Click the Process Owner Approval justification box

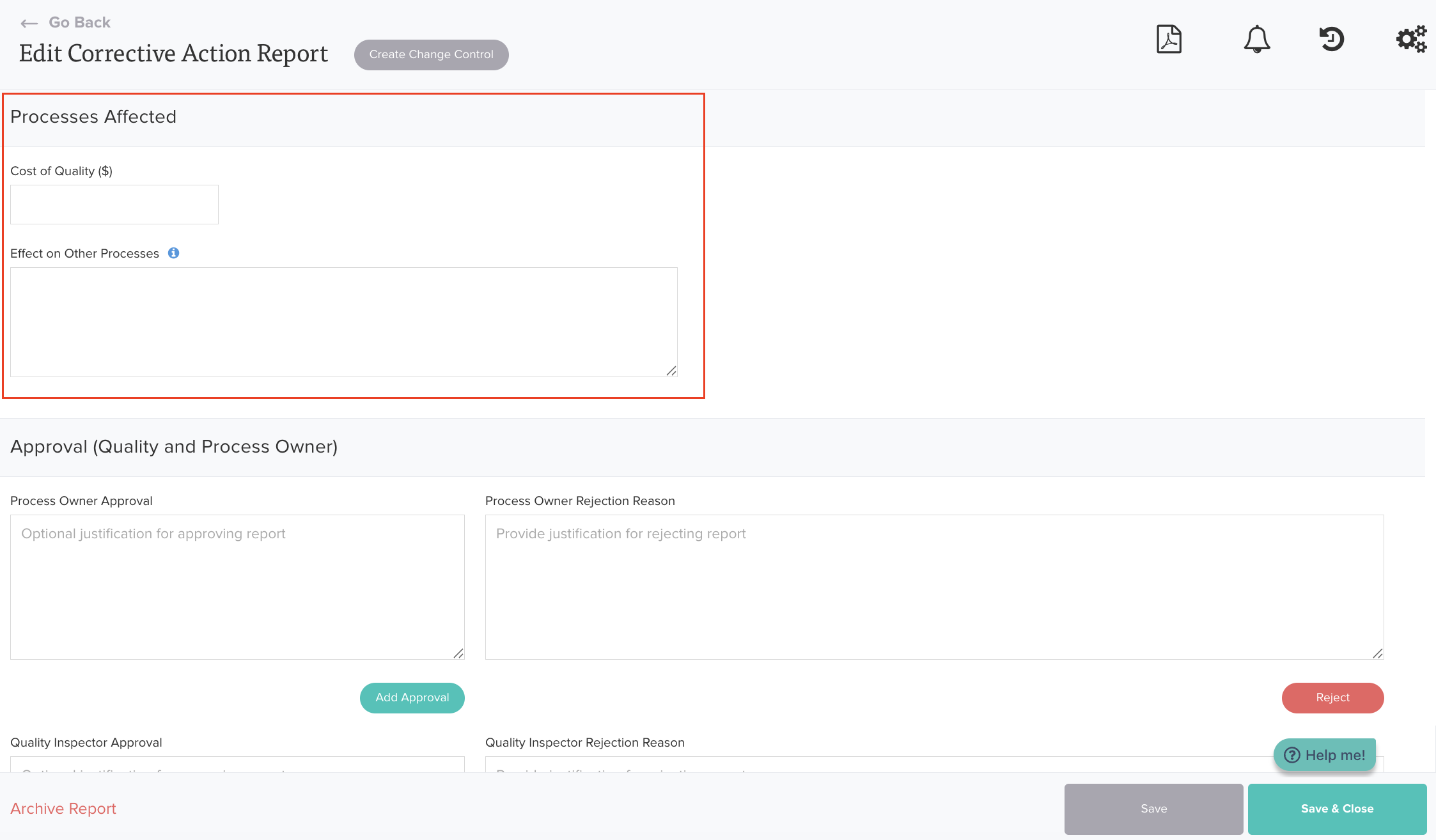tap(237, 586)
